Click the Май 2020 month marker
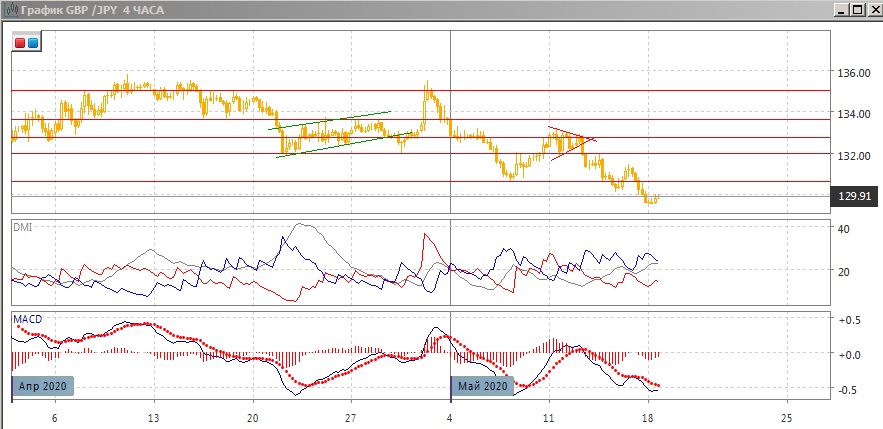 (484, 386)
